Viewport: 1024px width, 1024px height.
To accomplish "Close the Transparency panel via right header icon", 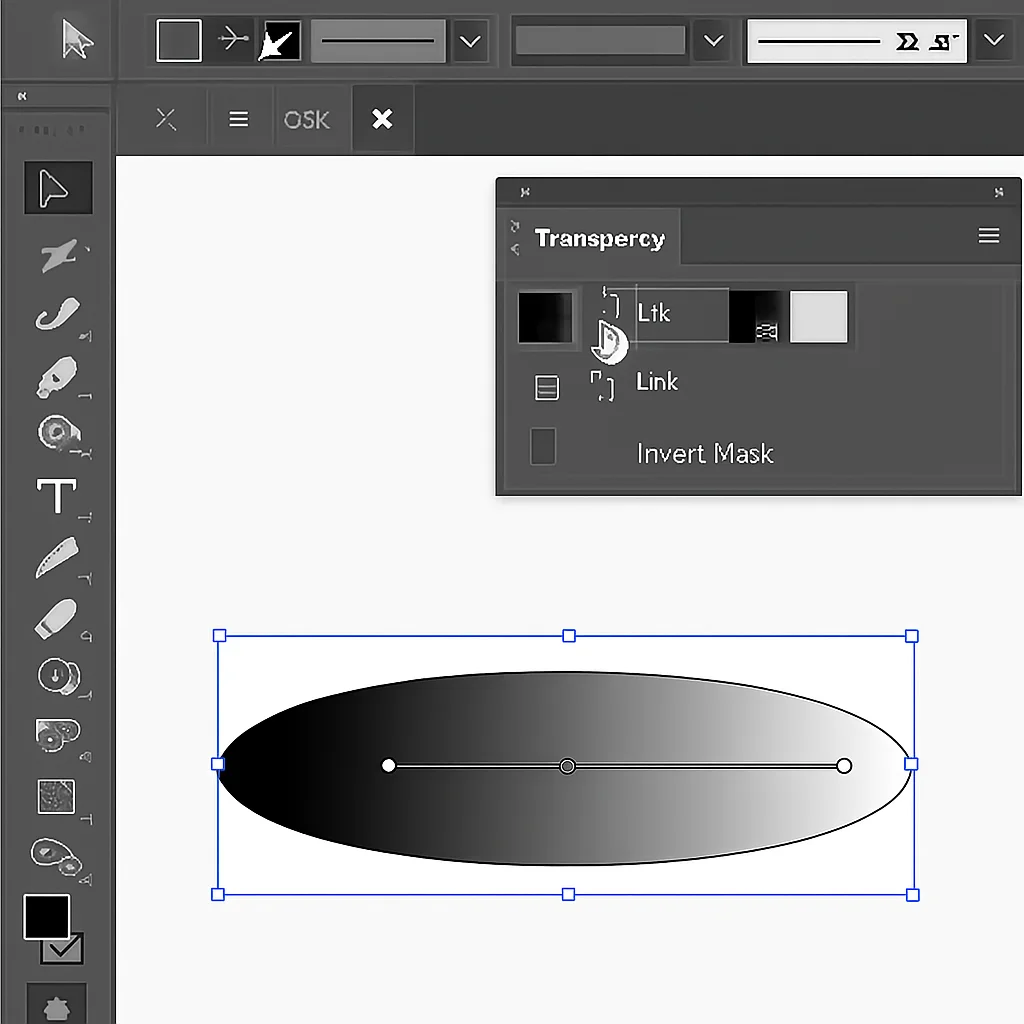I will coord(999,191).
